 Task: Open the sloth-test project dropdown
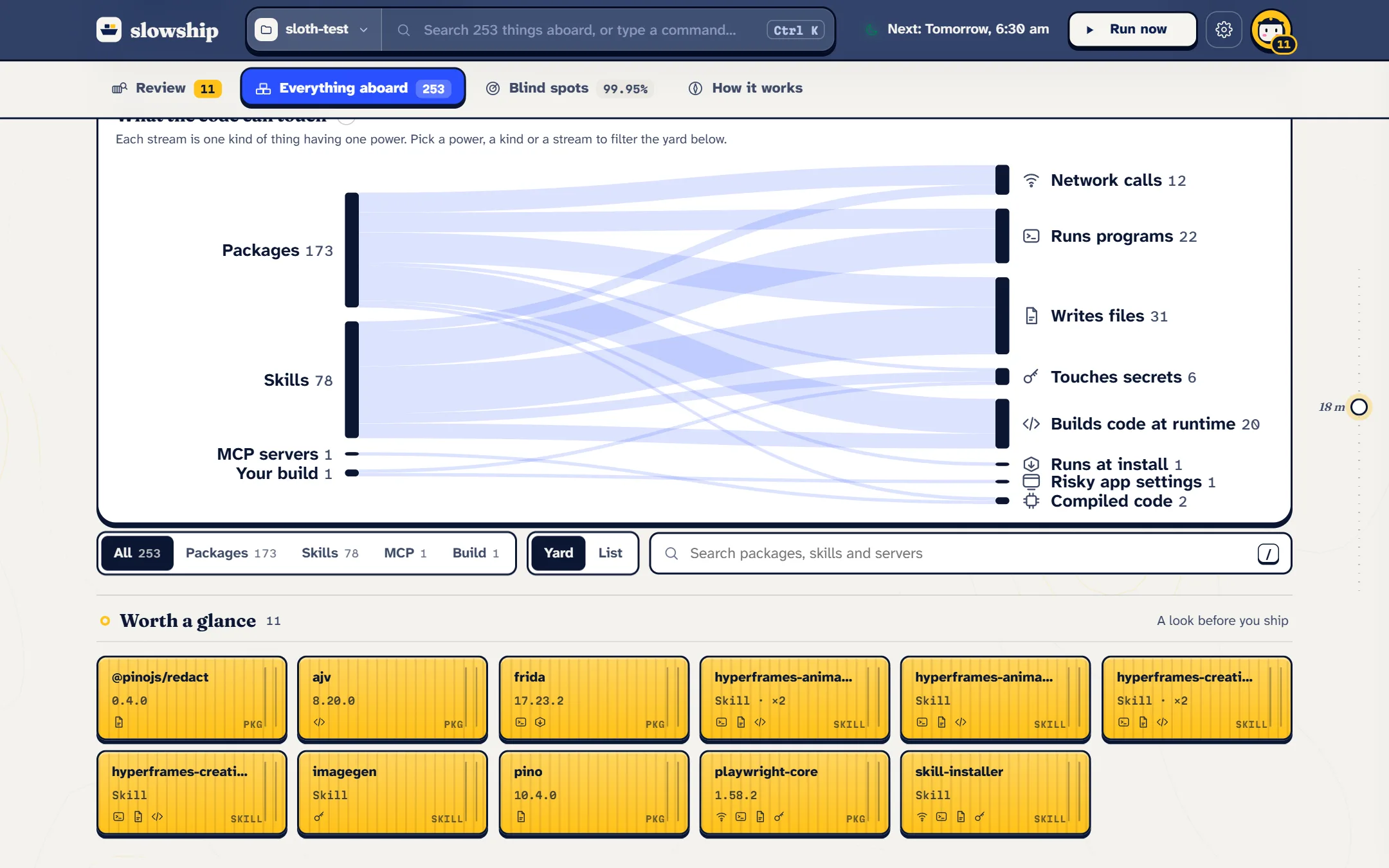pyautogui.click(x=313, y=30)
